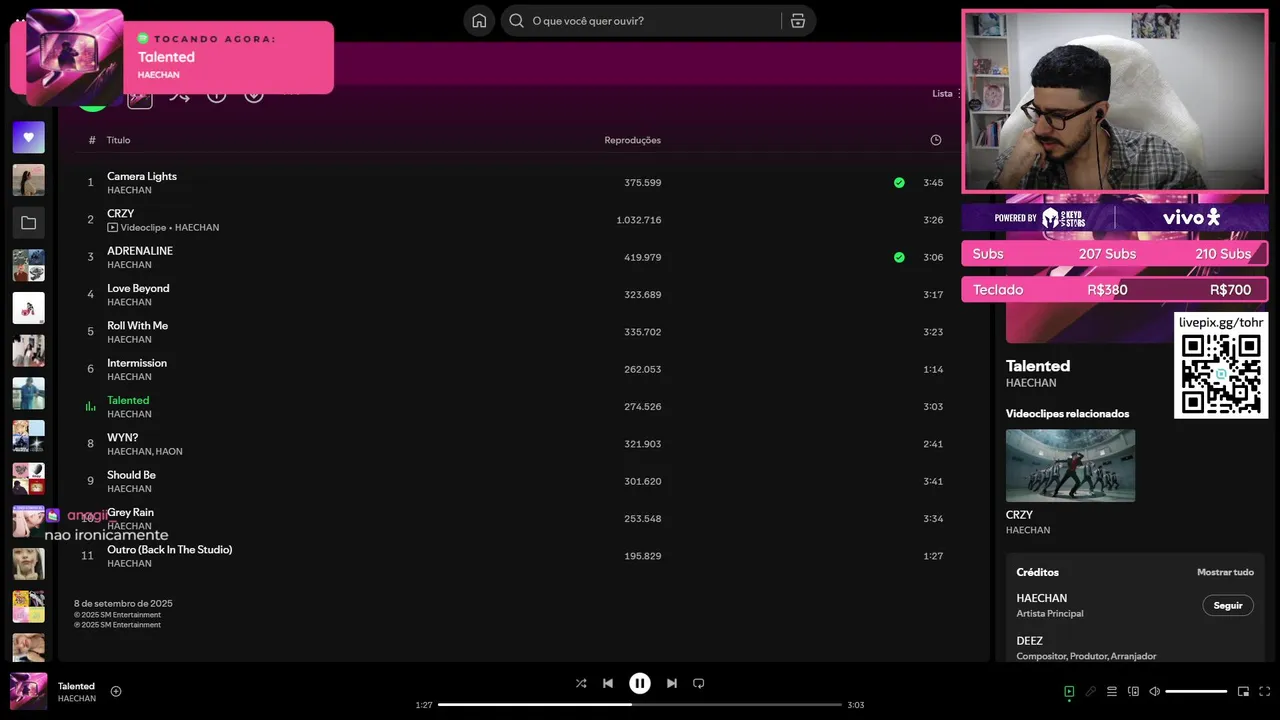The image size is (1280, 720).
Task: Open the HAECHAN credit name in Créditos
Action: pyautogui.click(x=1042, y=598)
